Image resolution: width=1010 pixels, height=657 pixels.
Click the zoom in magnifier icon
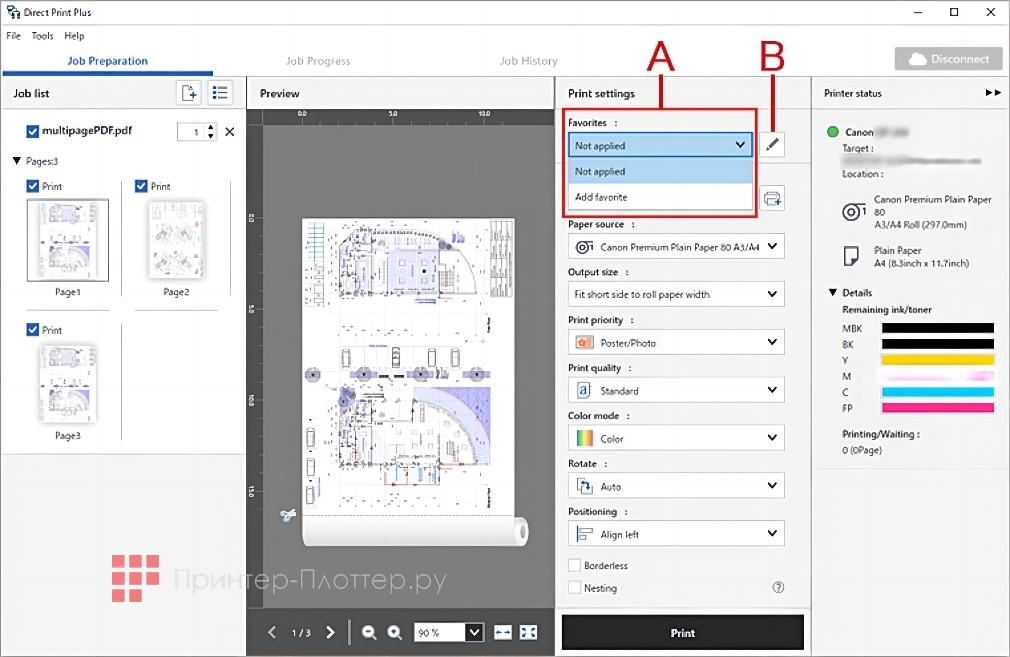[395, 632]
